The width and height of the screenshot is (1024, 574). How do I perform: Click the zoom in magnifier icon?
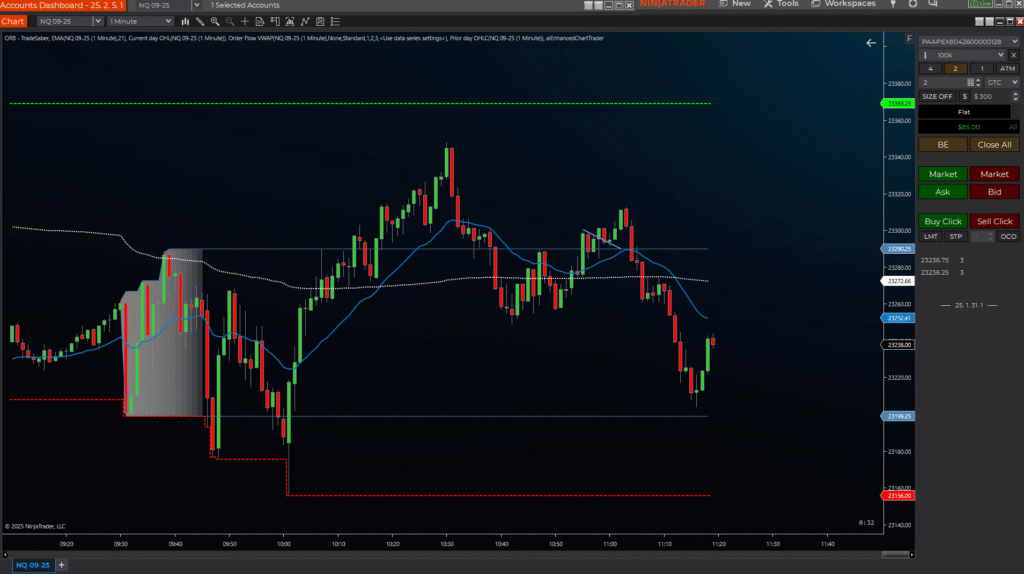click(215, 21)
